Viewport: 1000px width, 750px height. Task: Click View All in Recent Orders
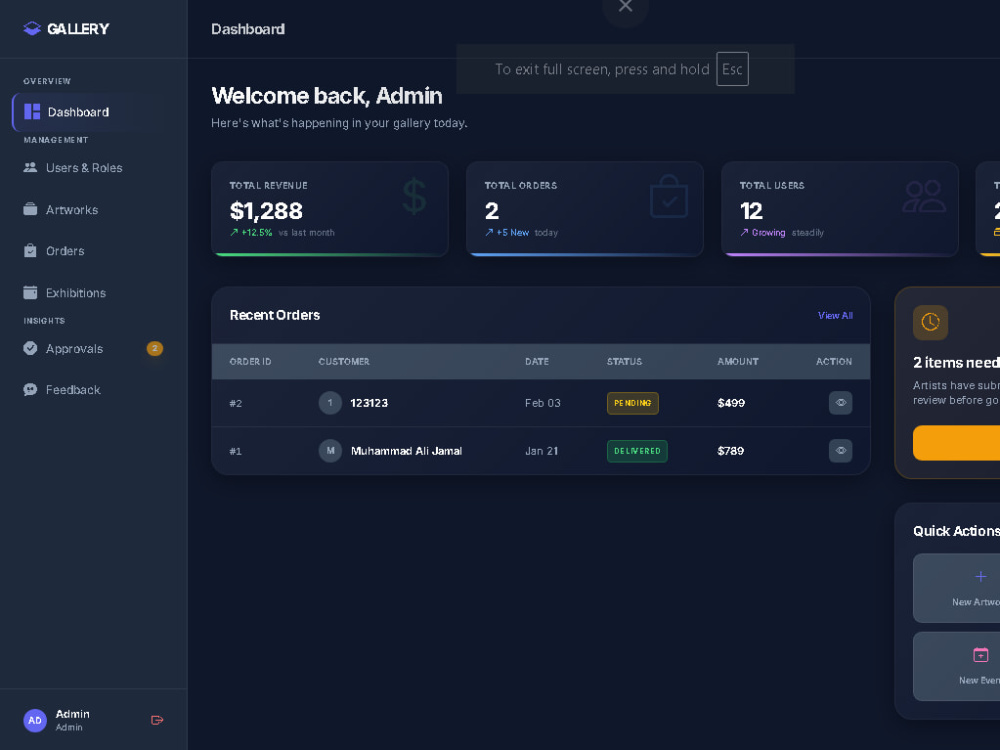click(835, 316)
